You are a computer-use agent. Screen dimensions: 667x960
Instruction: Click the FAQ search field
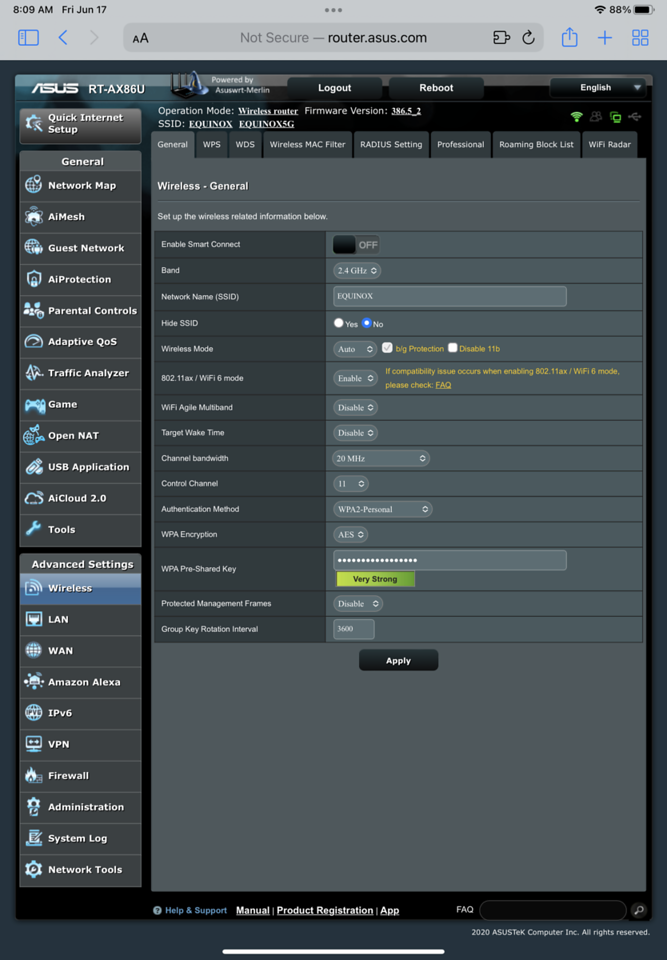pos(553,910)
